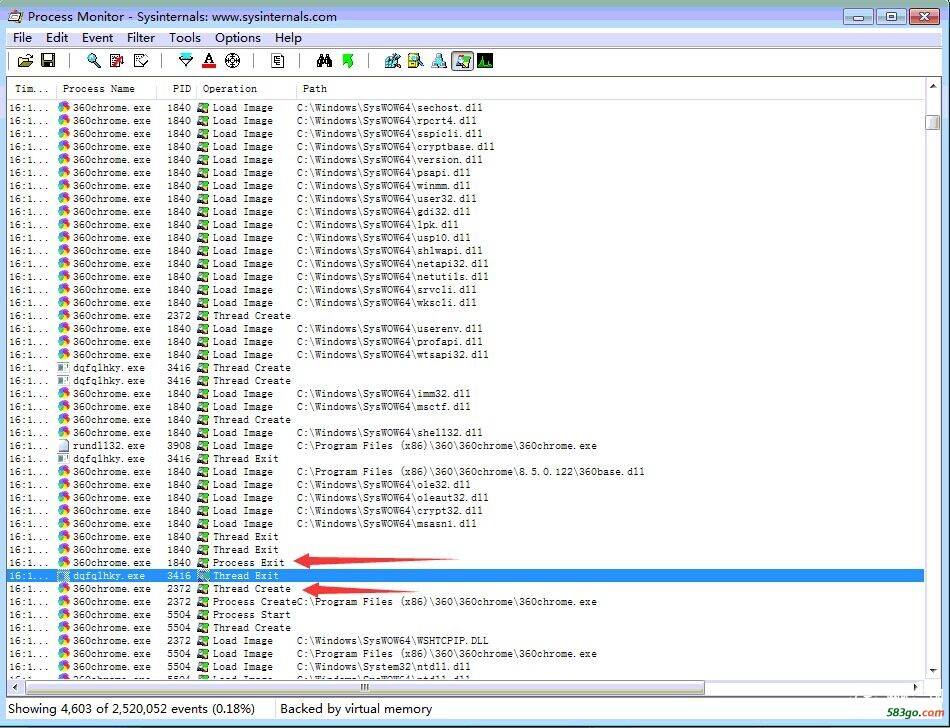
Task: Select the highlighted dqfqlhky.exe Thread Exit row
Action: coord(465,576)
